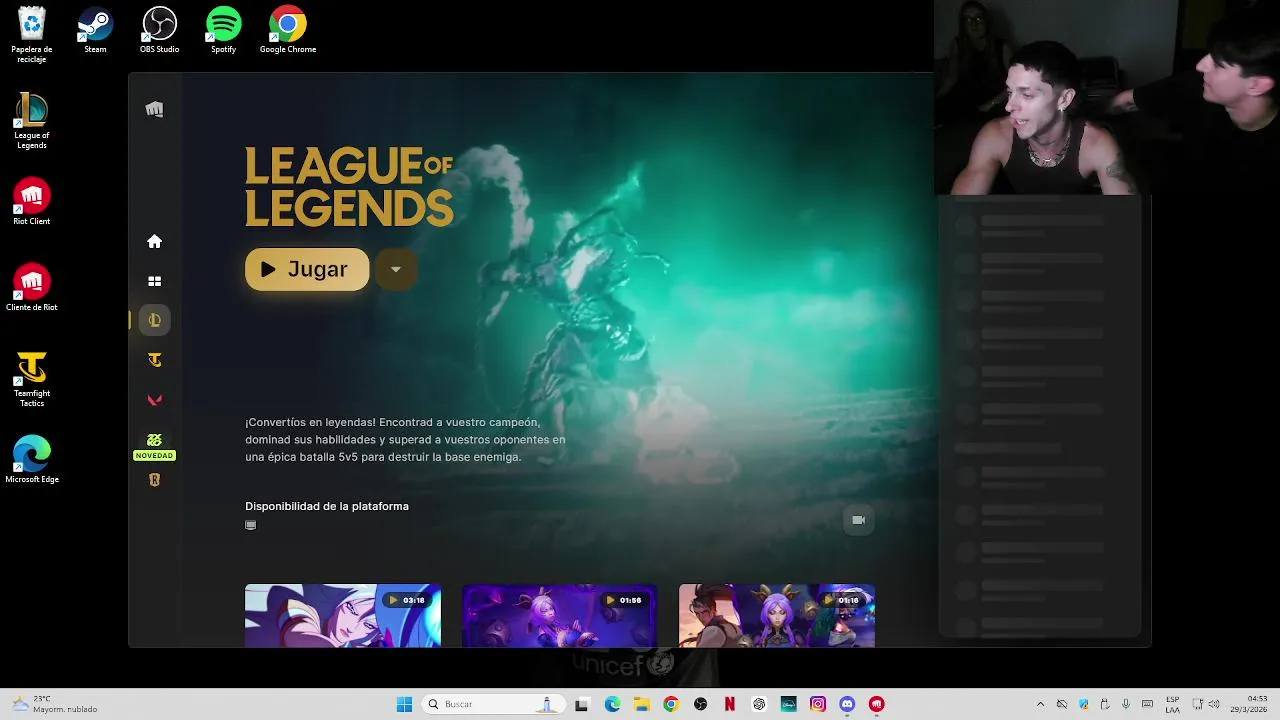Open the Home page in Riot Client sidebar
The image size is (1280, 720).
coord(154,241)
